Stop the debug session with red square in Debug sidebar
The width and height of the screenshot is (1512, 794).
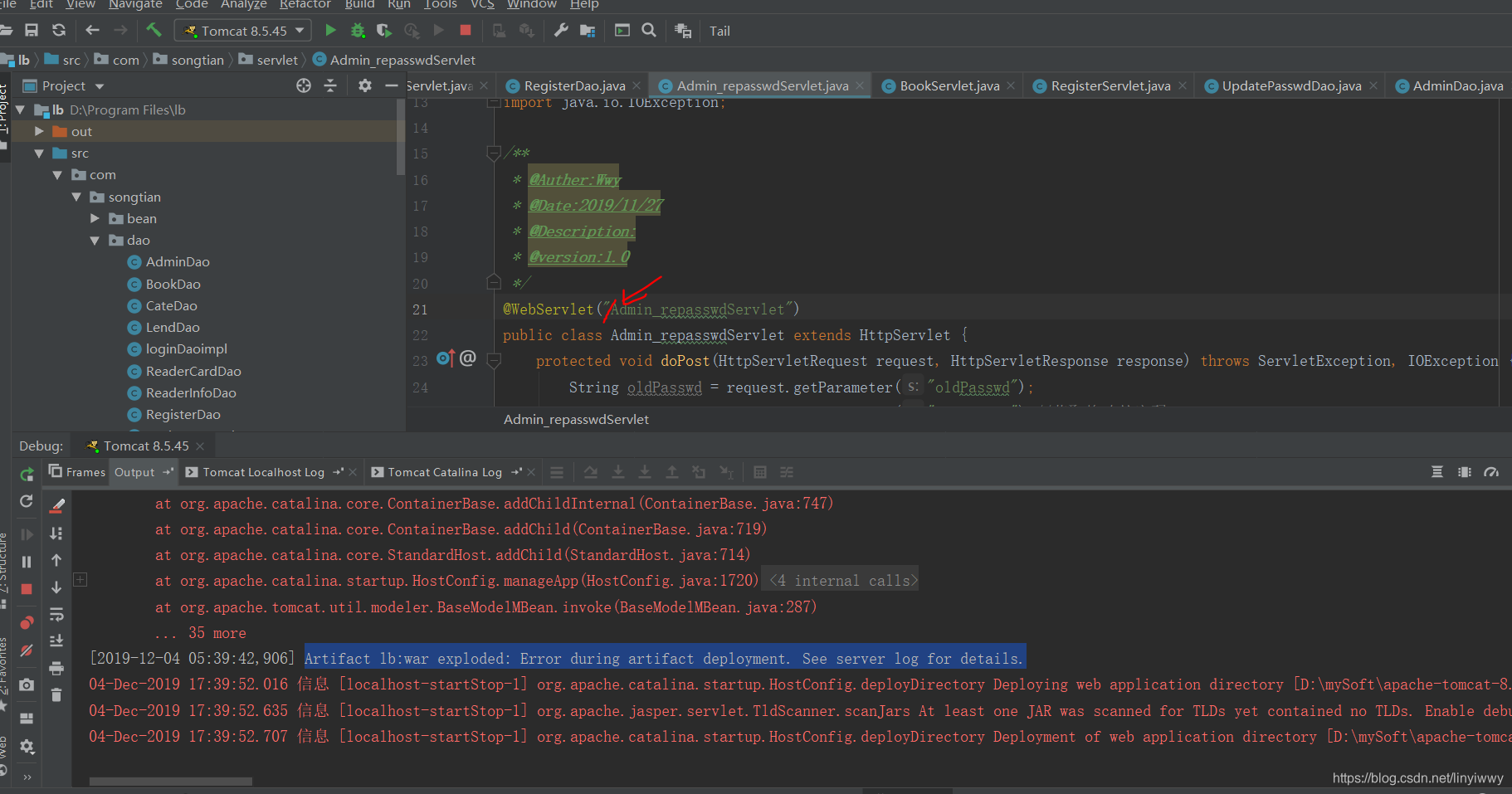point(27,589)
